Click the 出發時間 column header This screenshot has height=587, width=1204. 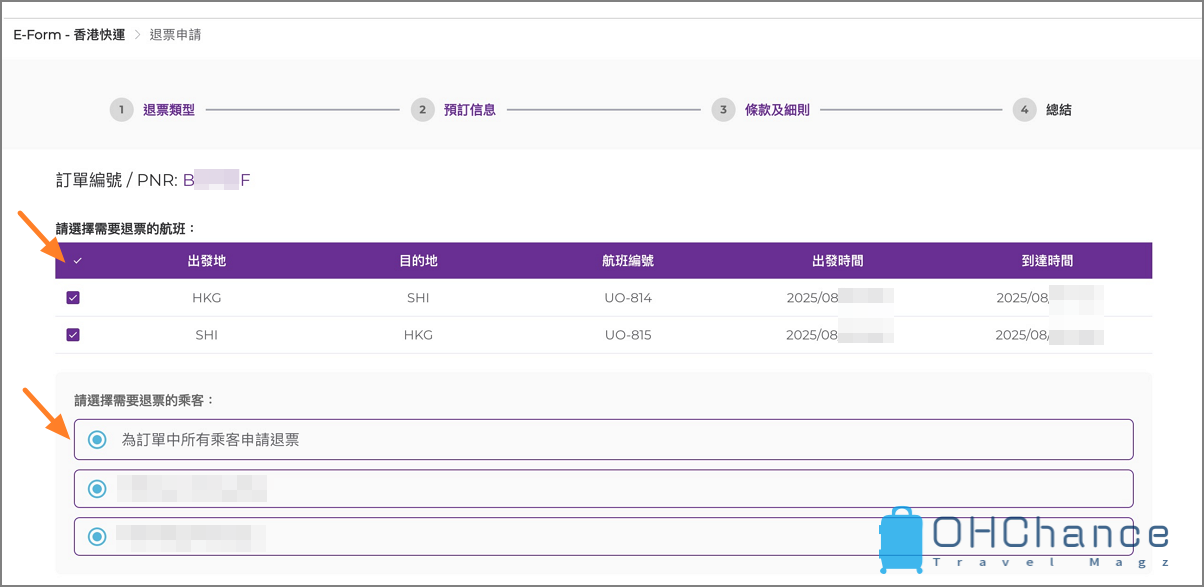838,261
